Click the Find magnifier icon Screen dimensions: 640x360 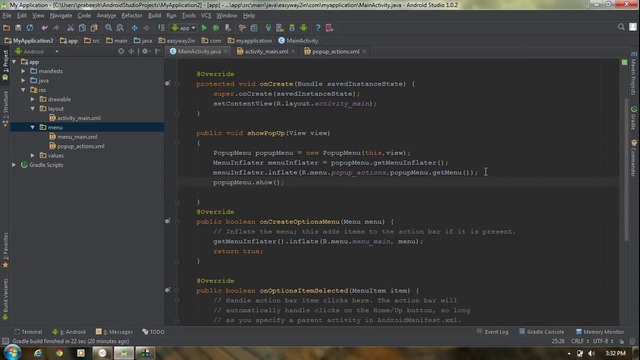point(108,28)
